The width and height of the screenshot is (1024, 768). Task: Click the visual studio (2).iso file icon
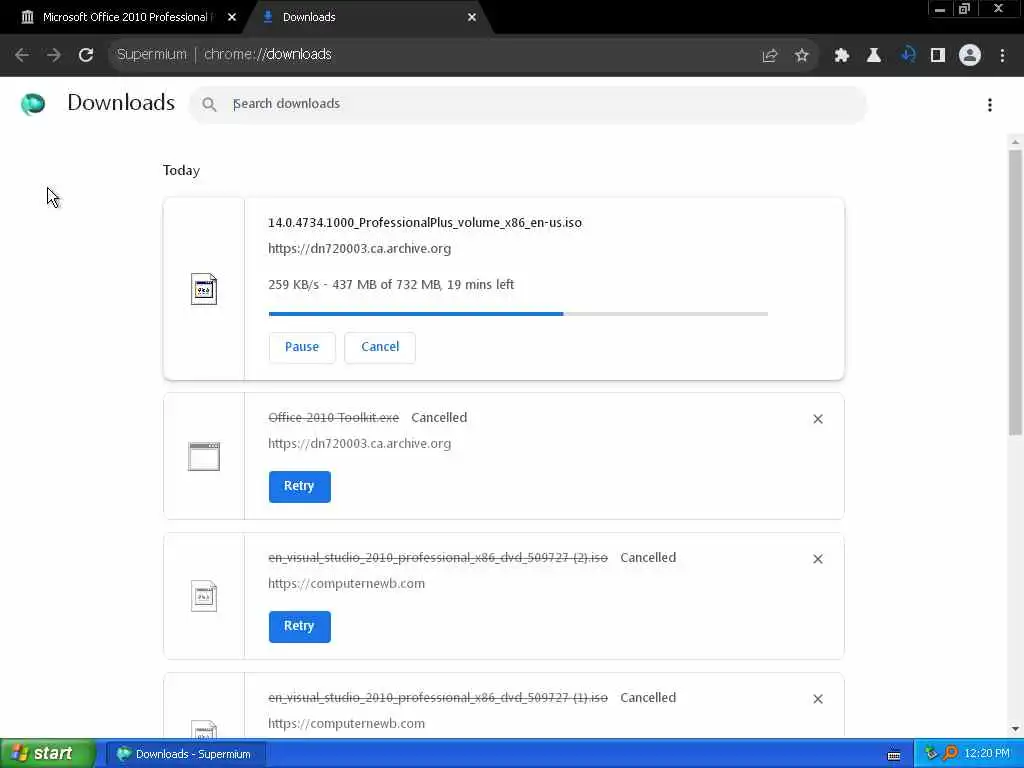coord(204,596)
